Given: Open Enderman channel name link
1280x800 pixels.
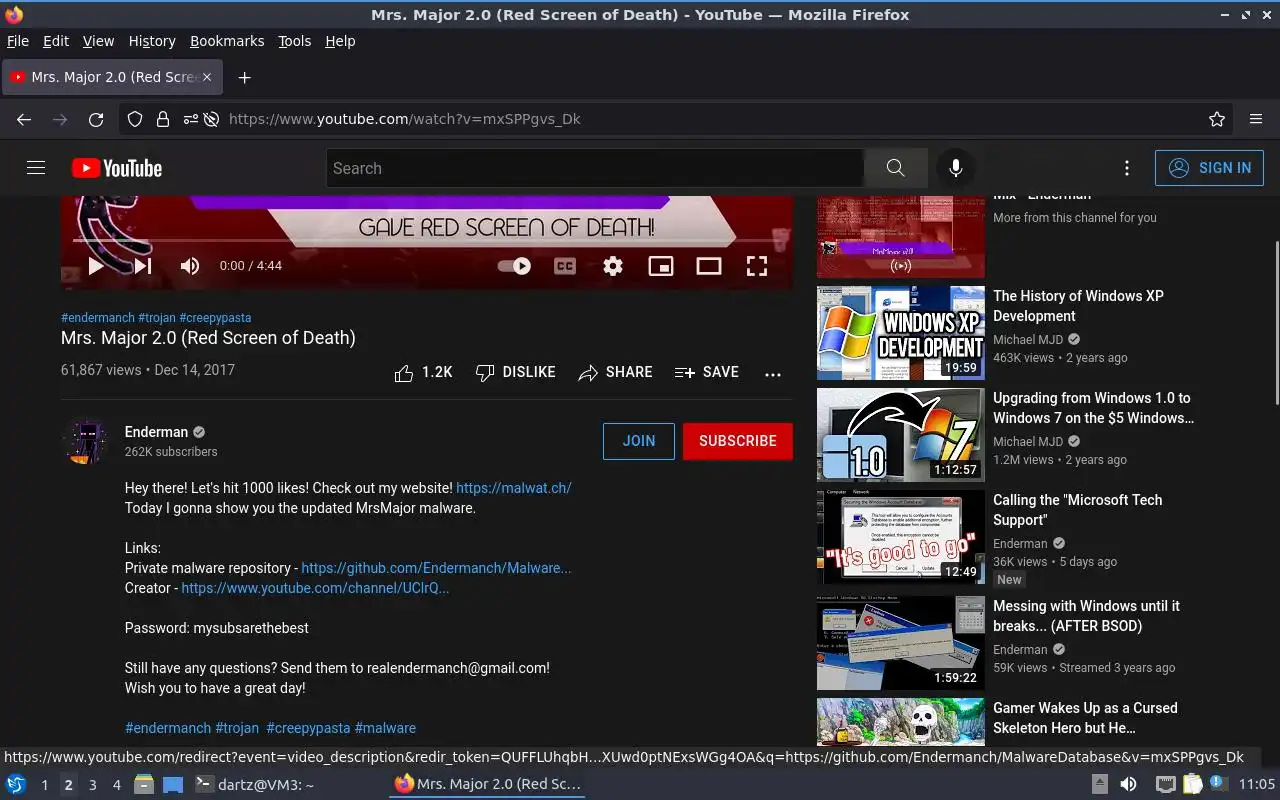Looking at the screenshot, I should pos(156,432).
